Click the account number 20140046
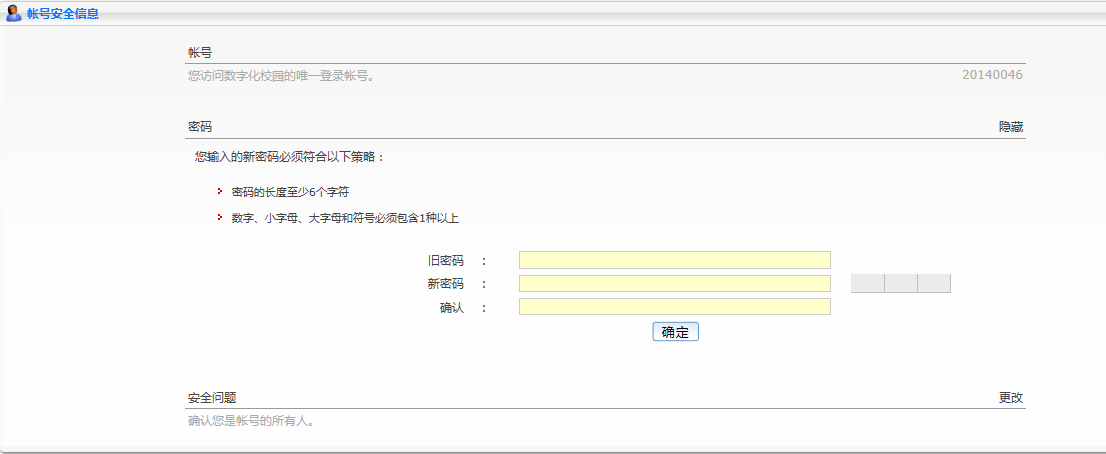This screenshot has width=1106, height=454. 992,75
